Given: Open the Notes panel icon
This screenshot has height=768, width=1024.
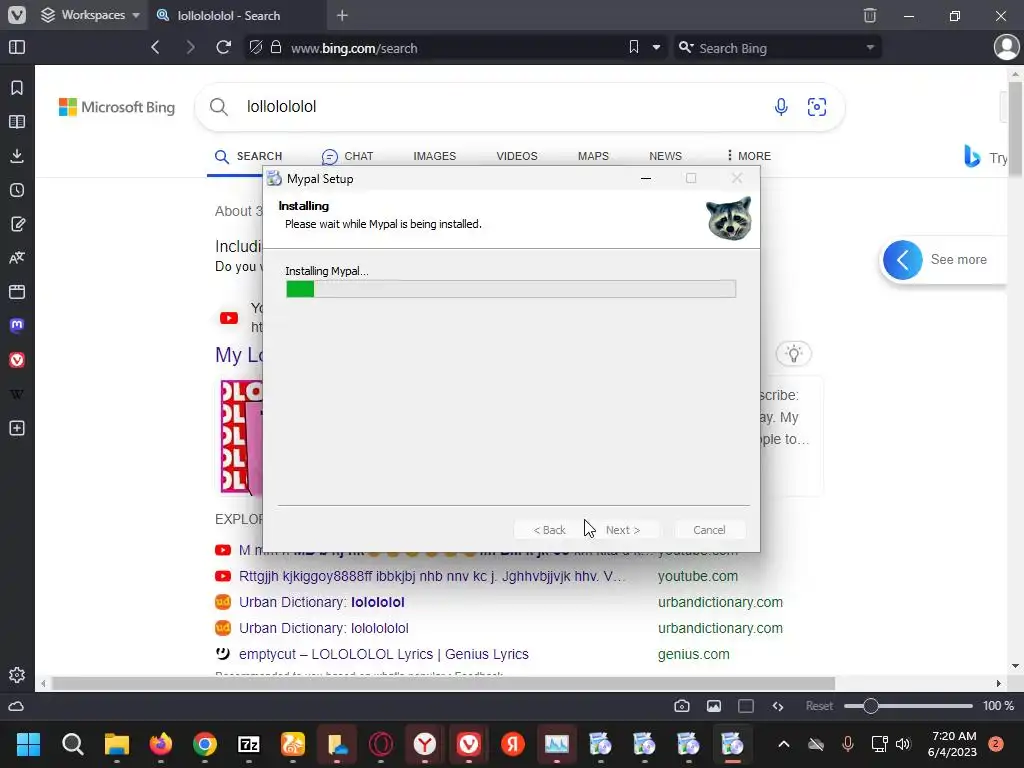Looking at the screenshot, I should coord(17,224).
